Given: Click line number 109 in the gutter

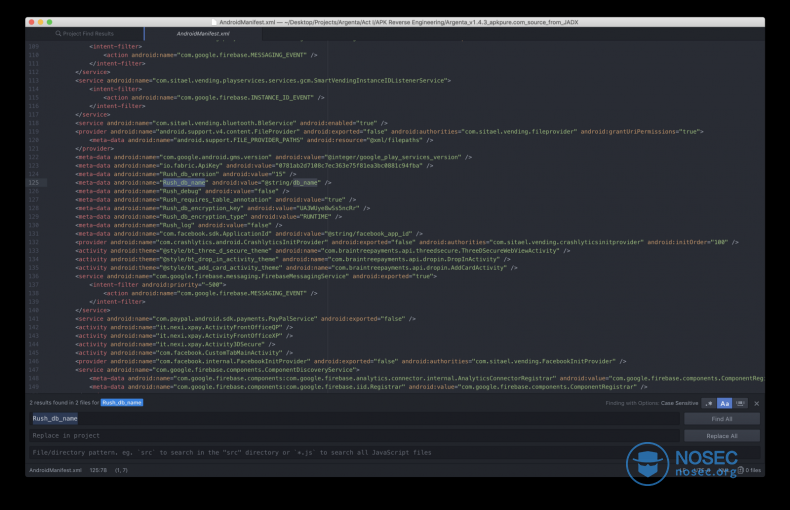Looking at the screenshot, I should pos(34,46).
